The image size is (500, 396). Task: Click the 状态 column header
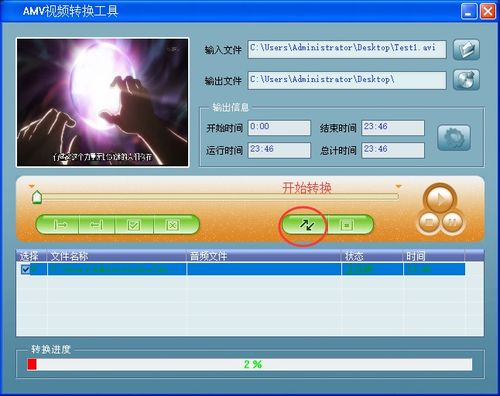pyautogui.click(x=372, y=256)
